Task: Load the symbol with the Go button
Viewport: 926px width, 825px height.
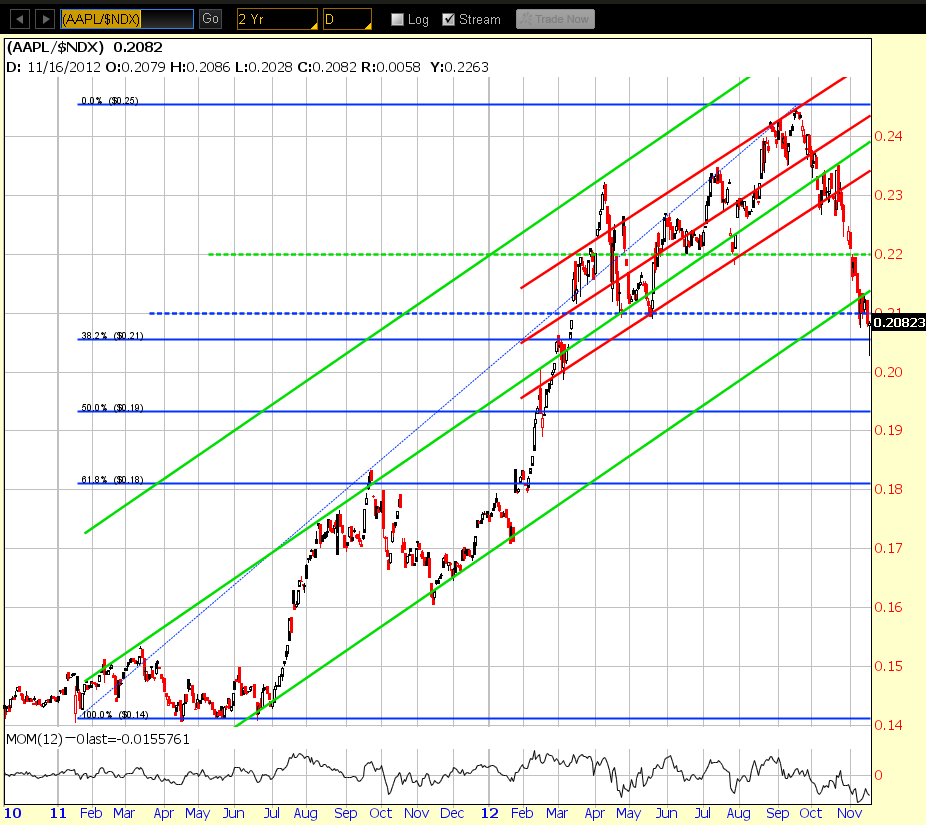Action: click(210, 19)
